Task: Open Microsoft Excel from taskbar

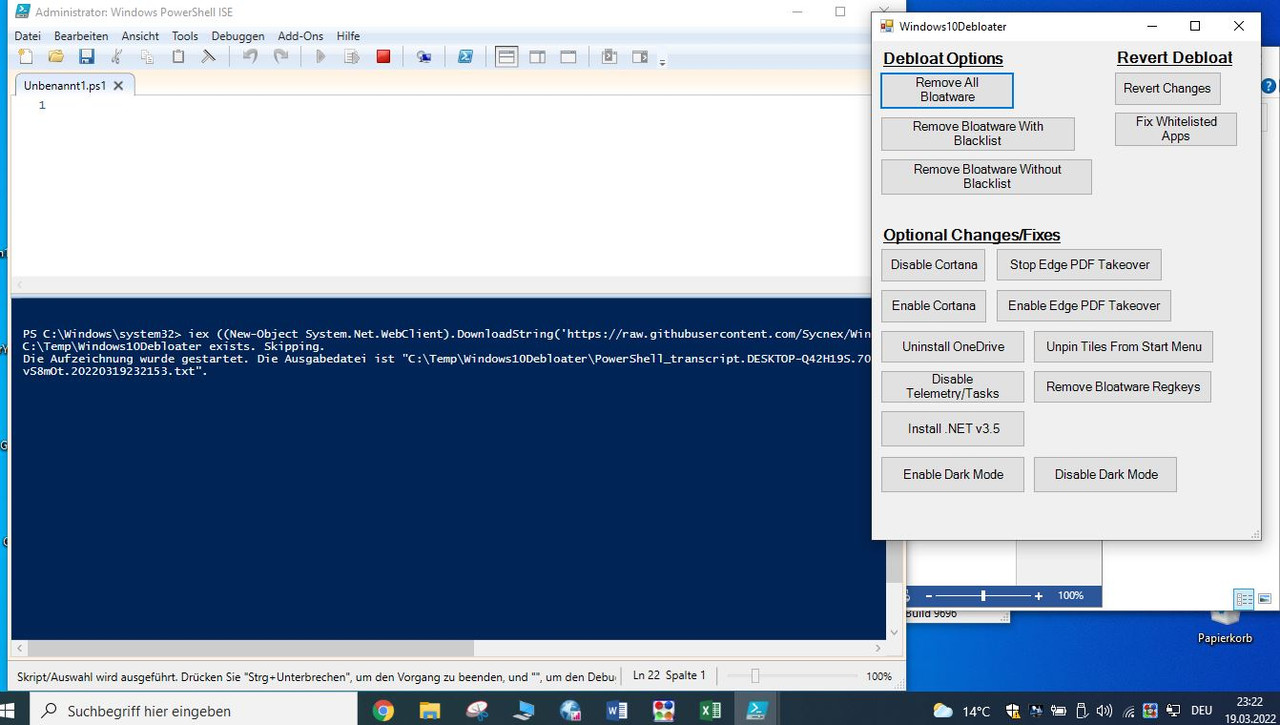Action: [x=710, y=711]
